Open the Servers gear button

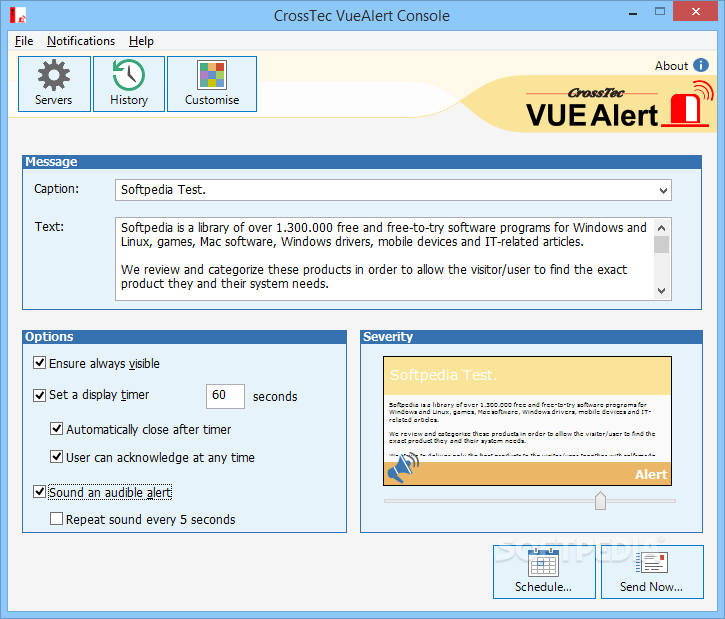pyautogui.click(x=54, y=84)
